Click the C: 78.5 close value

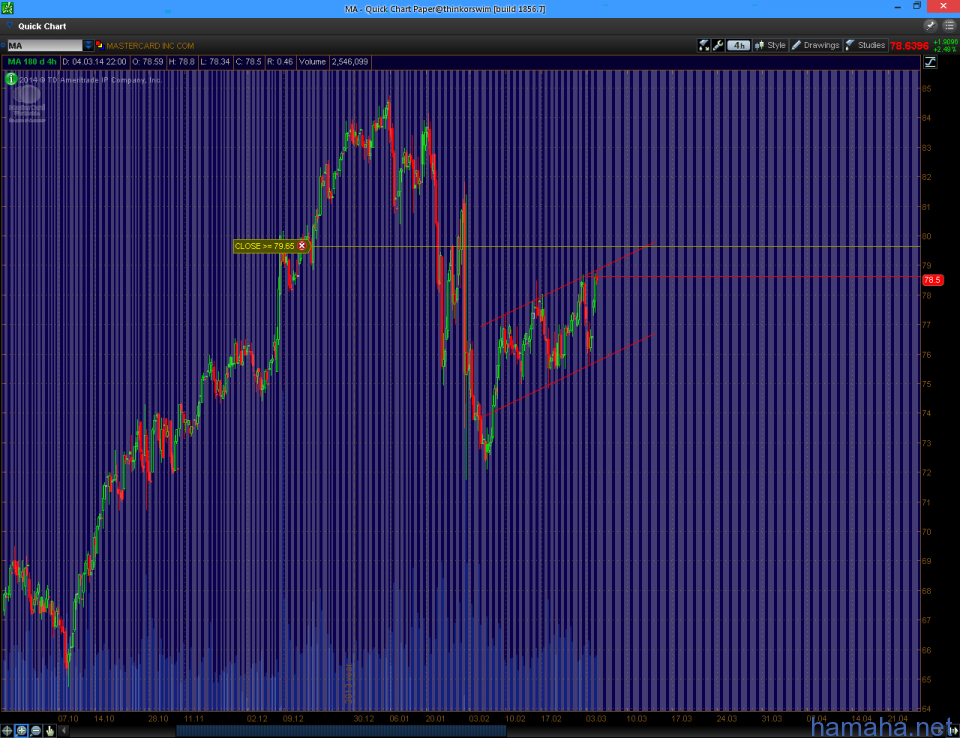click(x=249, y=62)
